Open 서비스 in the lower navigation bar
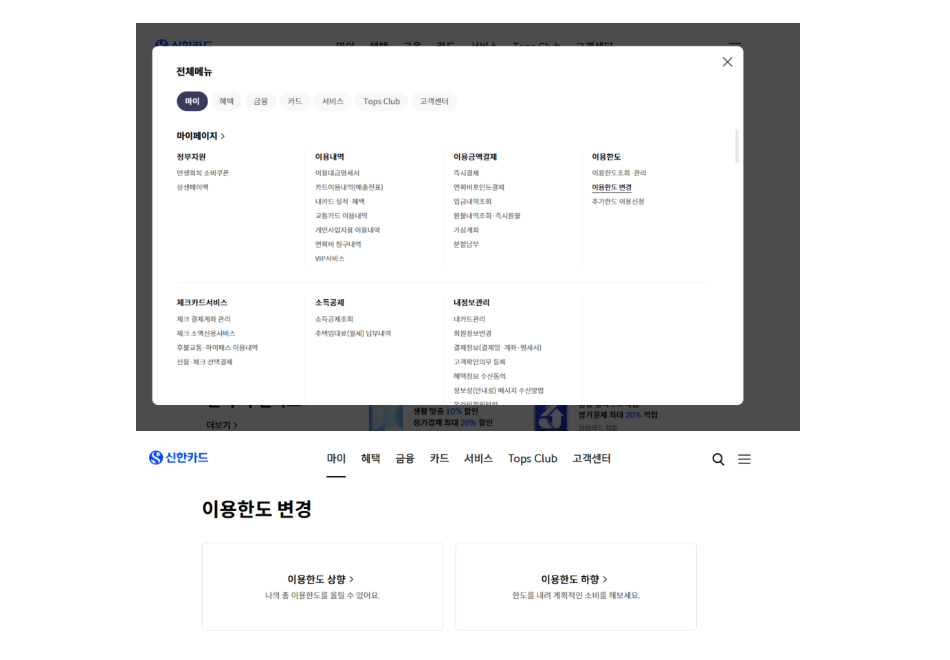 click(478, 459)
